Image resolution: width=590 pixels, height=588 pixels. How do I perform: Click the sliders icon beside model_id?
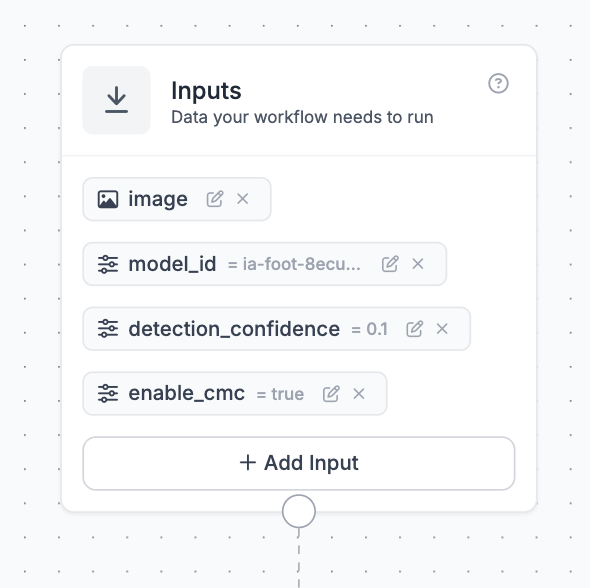[x=108, y=264]
